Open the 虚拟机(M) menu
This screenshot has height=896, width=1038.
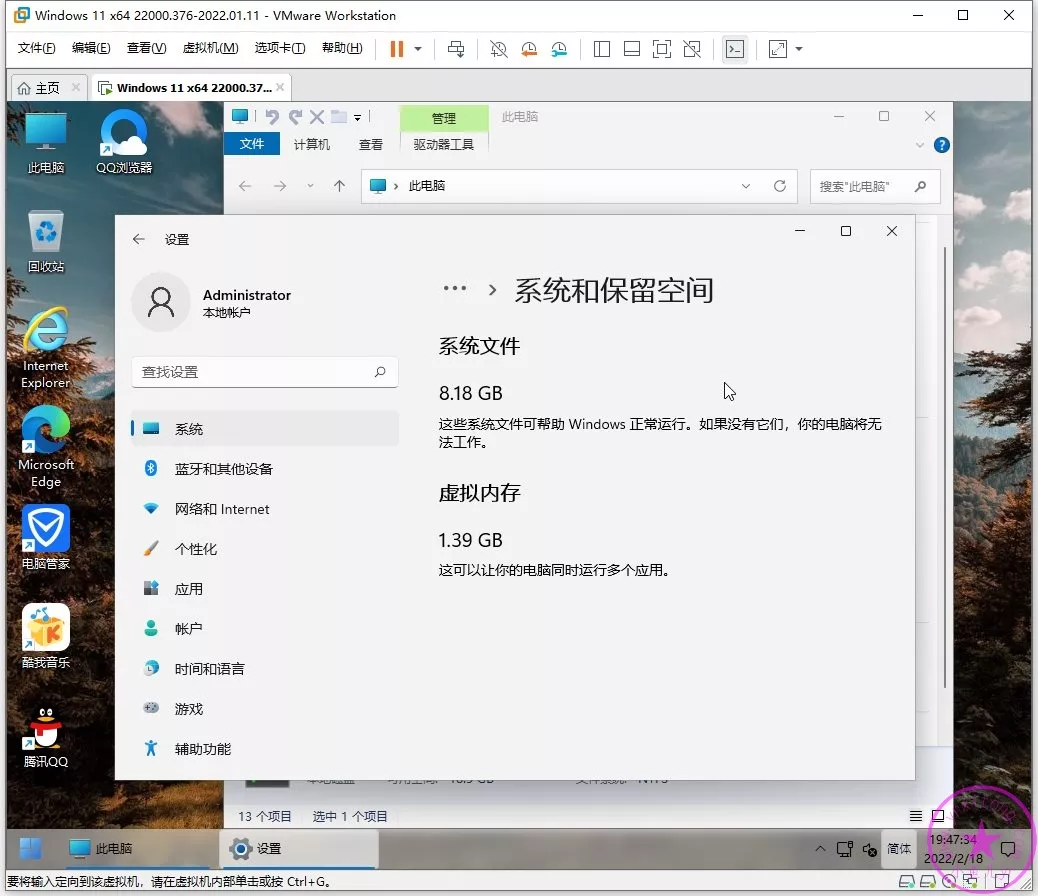click(x=210, y=48)
